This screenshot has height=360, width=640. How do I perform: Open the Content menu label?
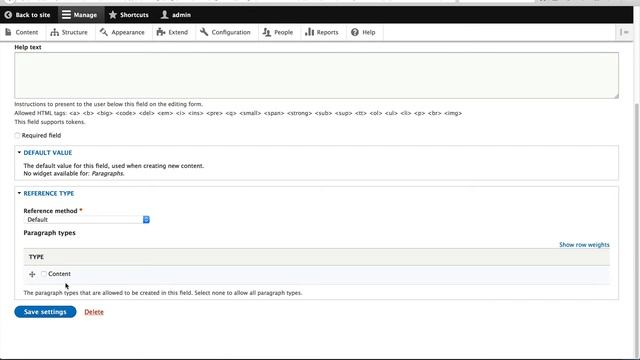[27, 32]
